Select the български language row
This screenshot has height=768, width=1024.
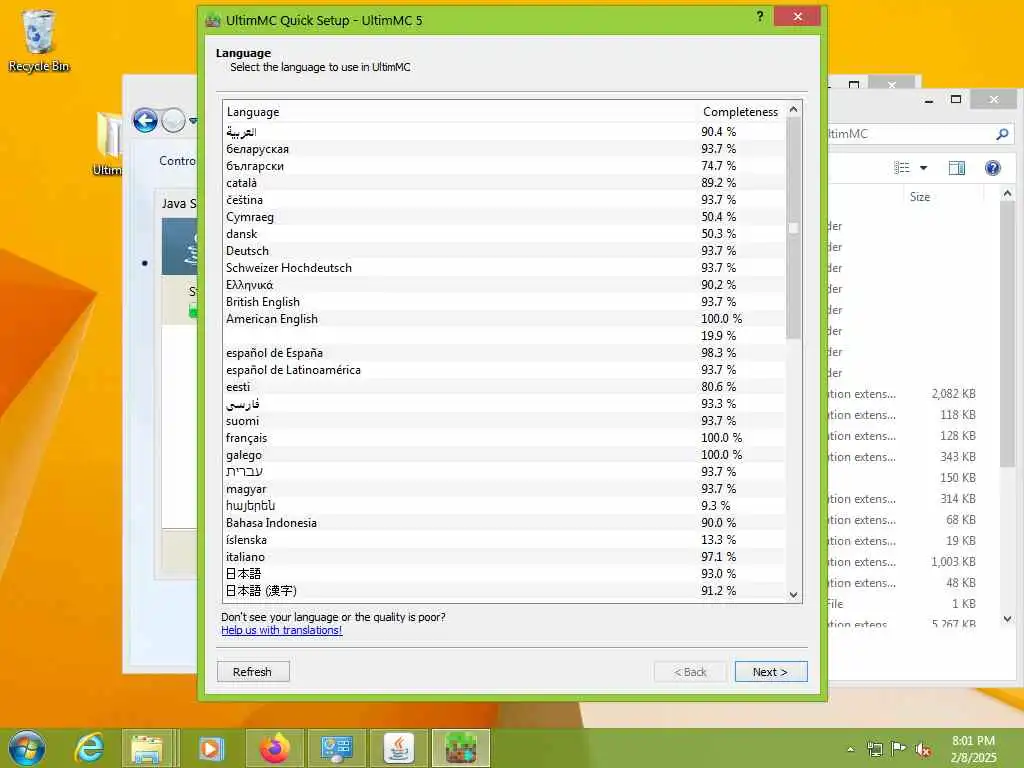click(x=504, y=166)
